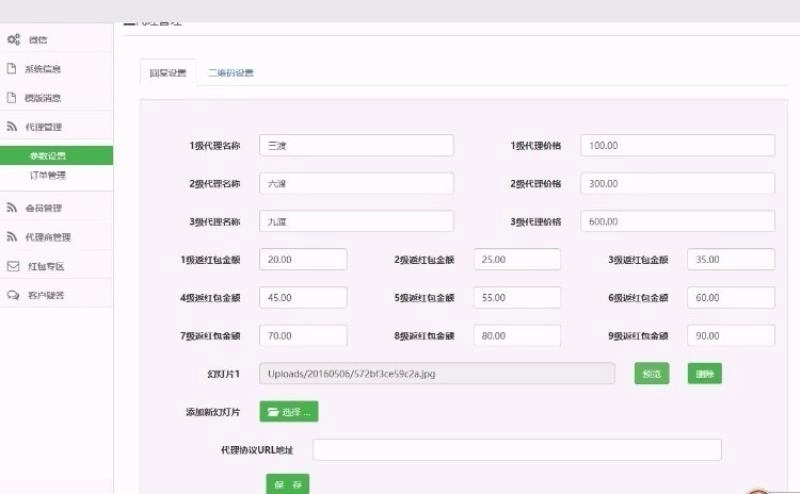The width and height of the screenshot is (800, 494).
Task: Click the envelope icon beside 红包专区
Action: [13, 266]
